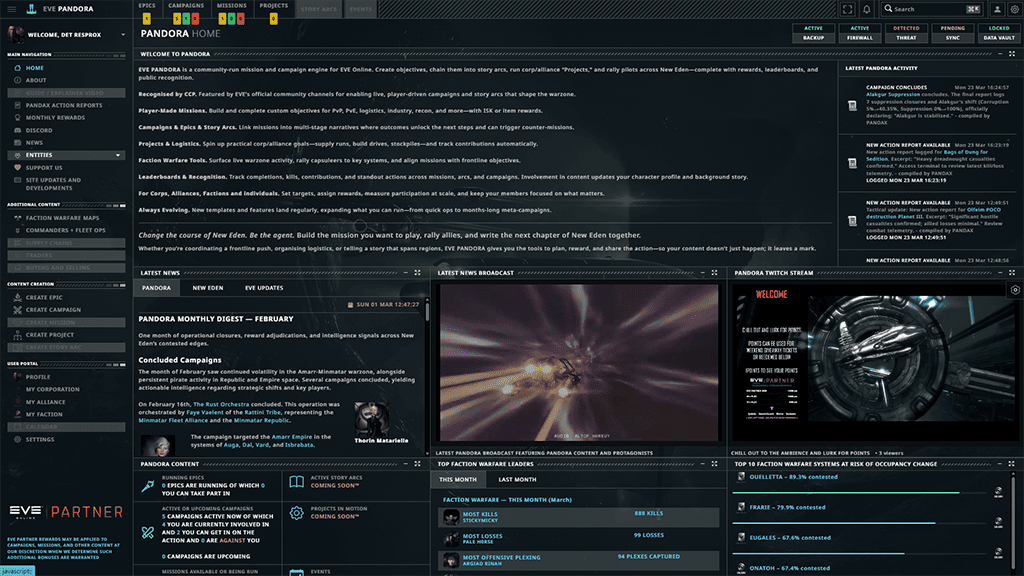The height and width of the screenshot is (576, 1024).
Task: Select the This Month leaders tab
Action: pos(458,479)
